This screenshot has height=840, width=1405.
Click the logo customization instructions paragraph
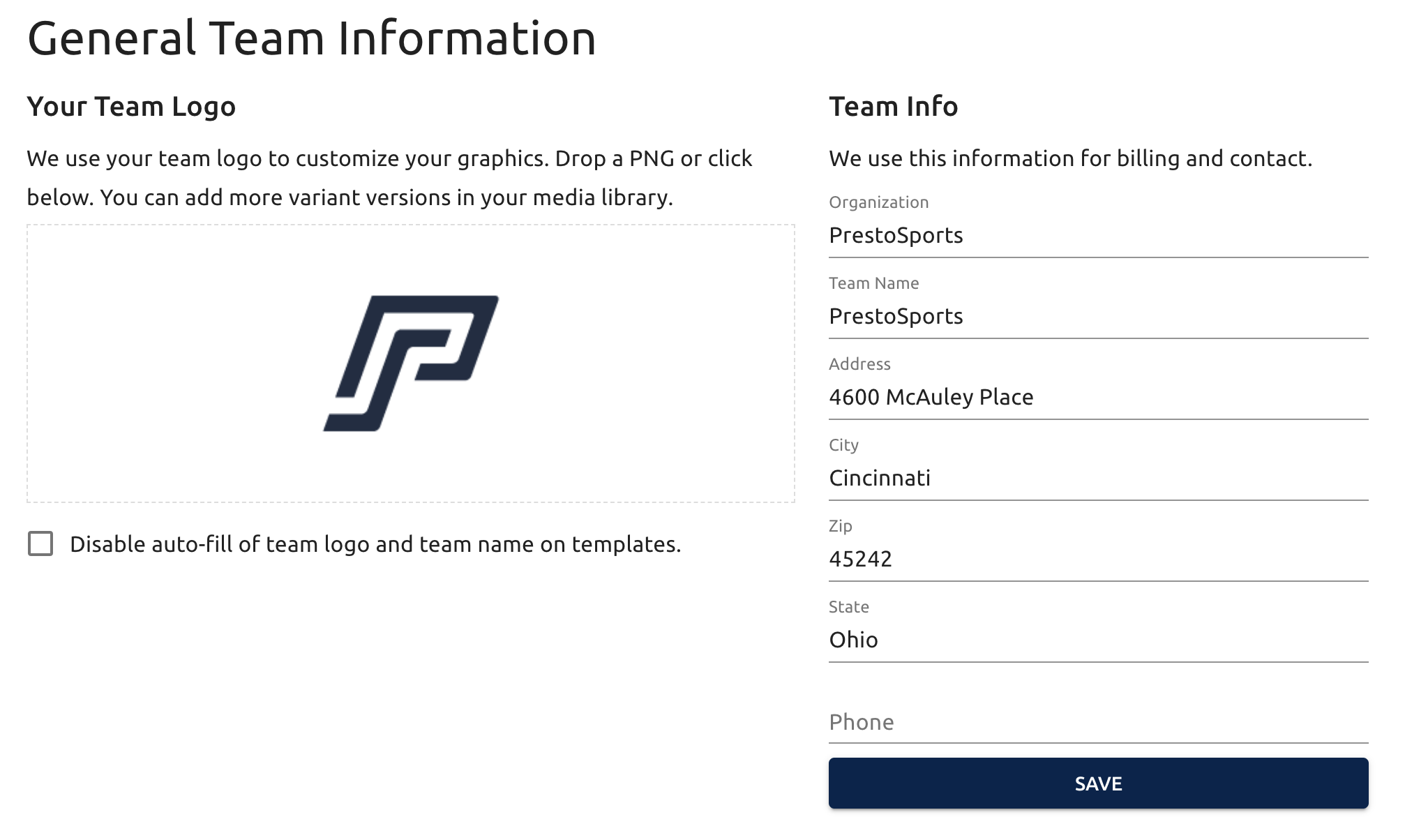pos(389,179)
